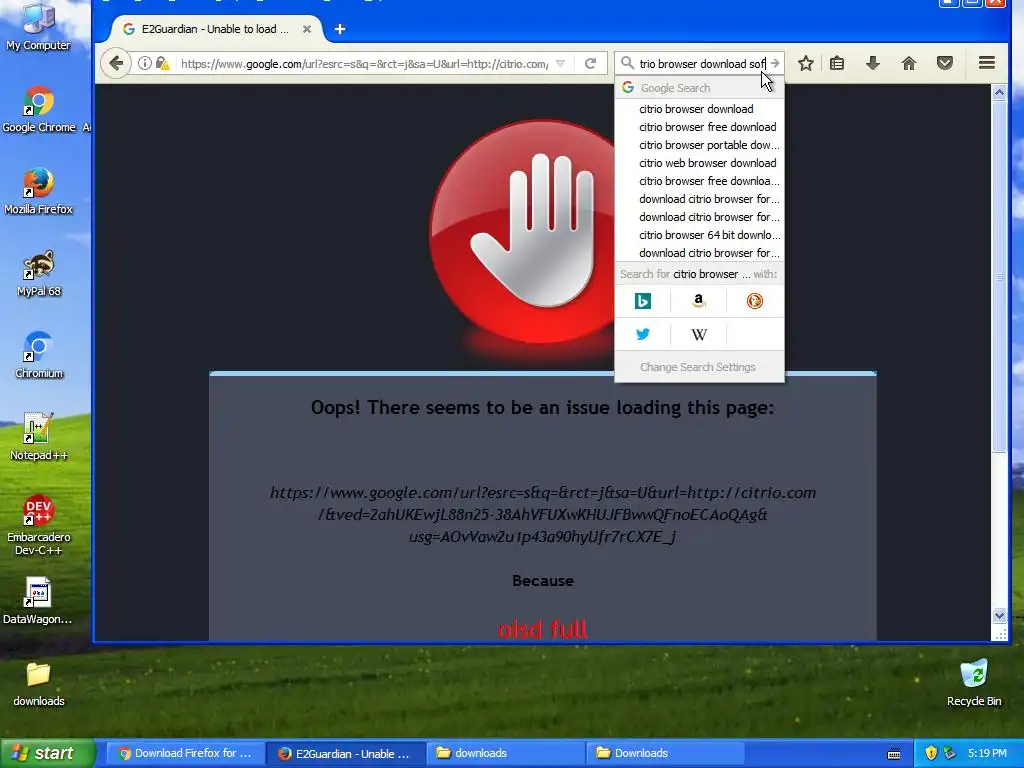Open Chromium desktop shortcut

point(39,356)
